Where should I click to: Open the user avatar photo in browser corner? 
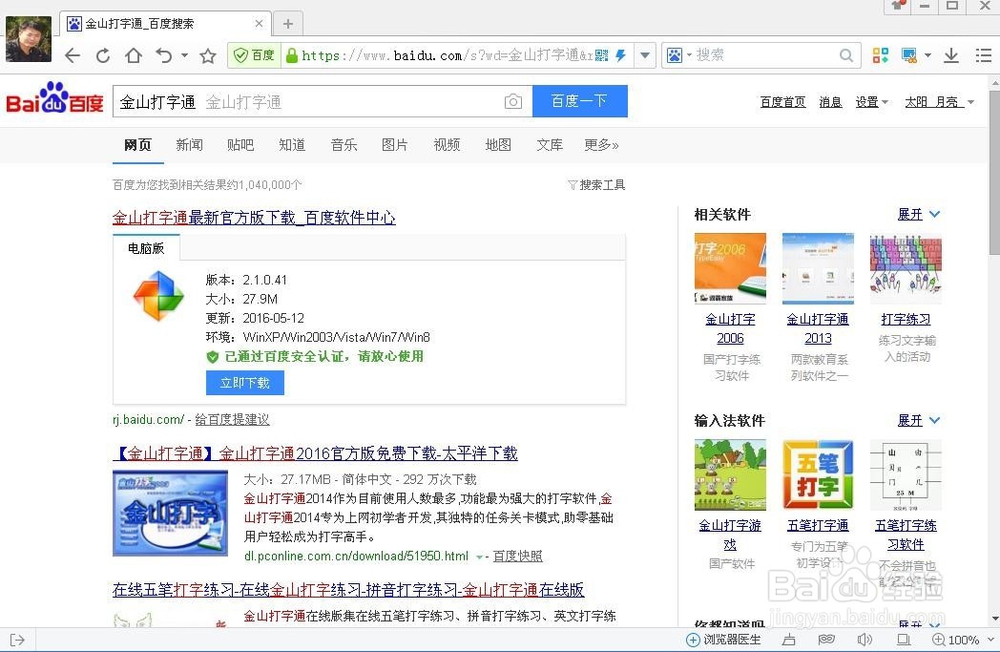[x=29, y=39]
